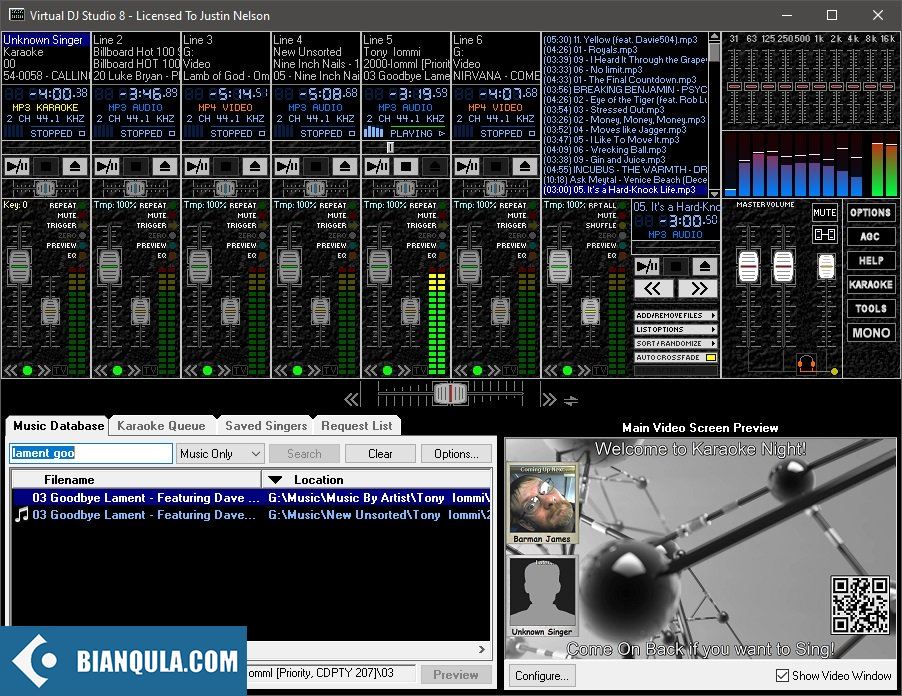Click play/pause on Line 5 deck
902x696 pixels.
pyautogui.click(x=377, y=167)
